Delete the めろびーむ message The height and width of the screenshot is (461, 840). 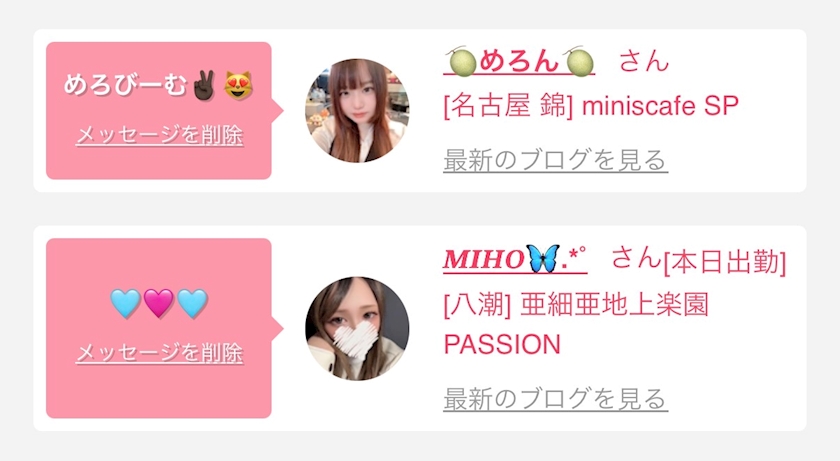pyautogui.click(x=159, y=135)
